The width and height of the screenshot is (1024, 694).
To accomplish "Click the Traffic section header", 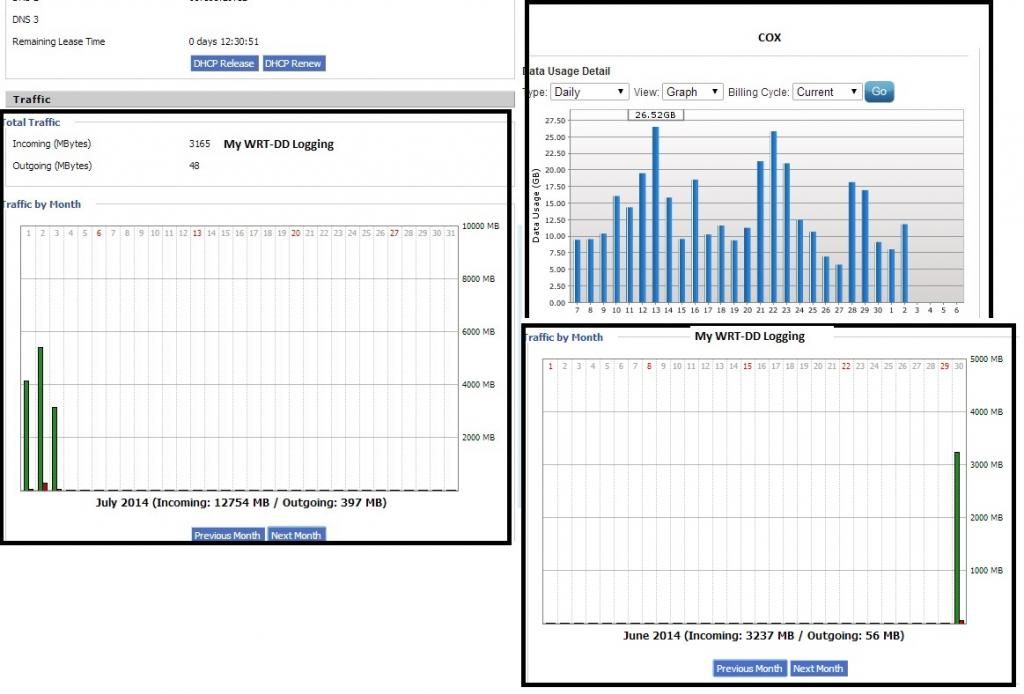I will (32, 99).
